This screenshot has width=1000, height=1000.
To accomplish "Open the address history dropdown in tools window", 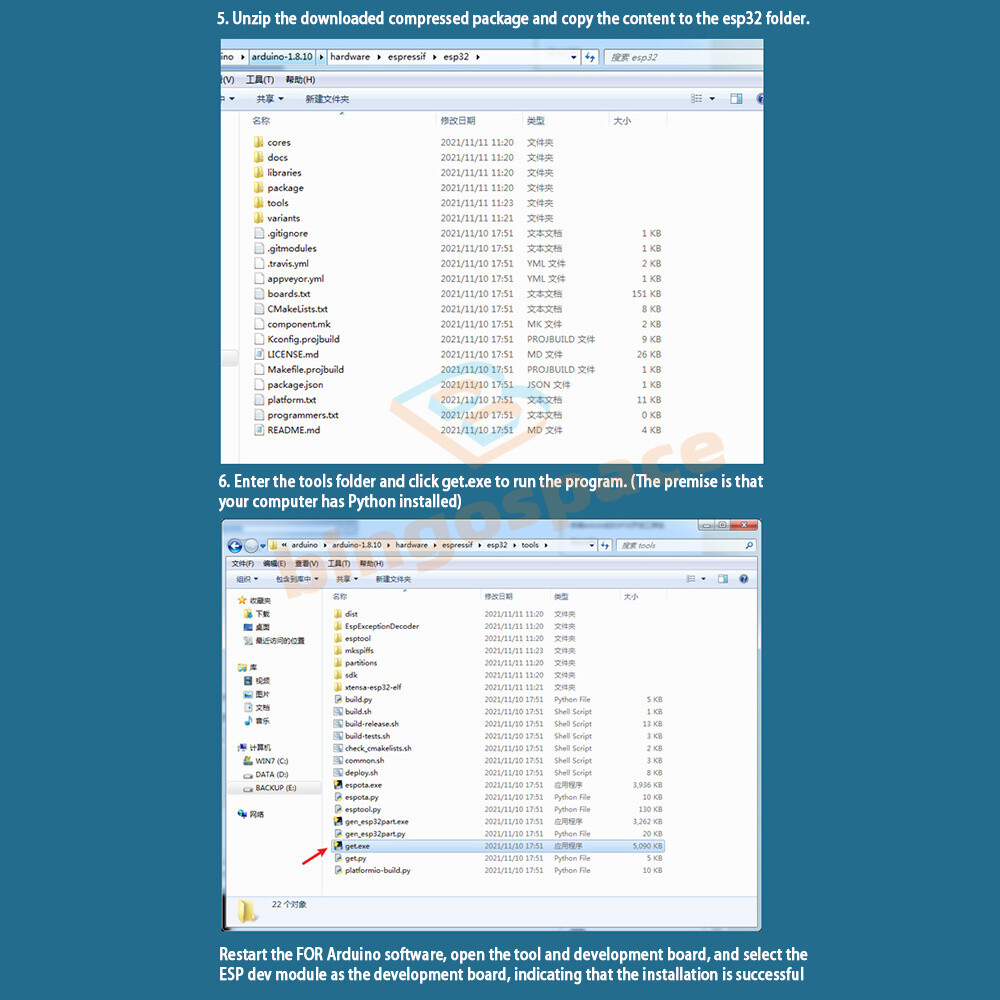I will (592, 545).
